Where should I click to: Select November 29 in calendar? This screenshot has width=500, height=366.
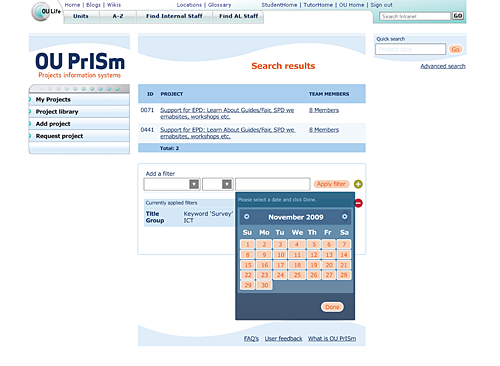coord(248,285)
